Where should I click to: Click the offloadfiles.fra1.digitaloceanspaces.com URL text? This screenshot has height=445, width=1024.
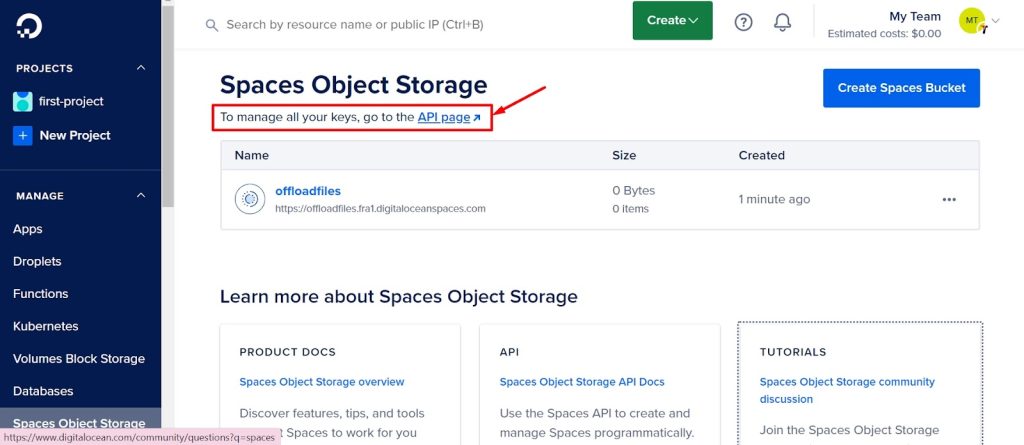[x=380, y=209]
